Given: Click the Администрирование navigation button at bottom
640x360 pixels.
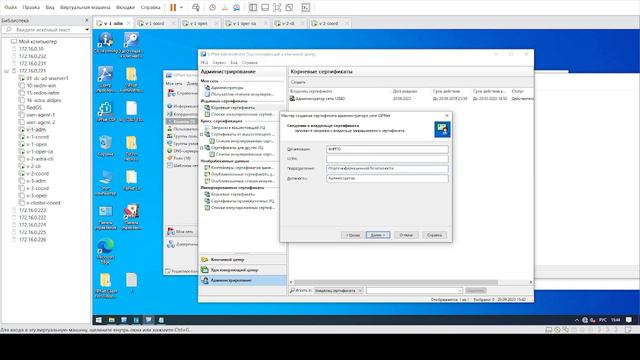Looking at the screenshot, I should pyautogui.click(x=242, y=280).
